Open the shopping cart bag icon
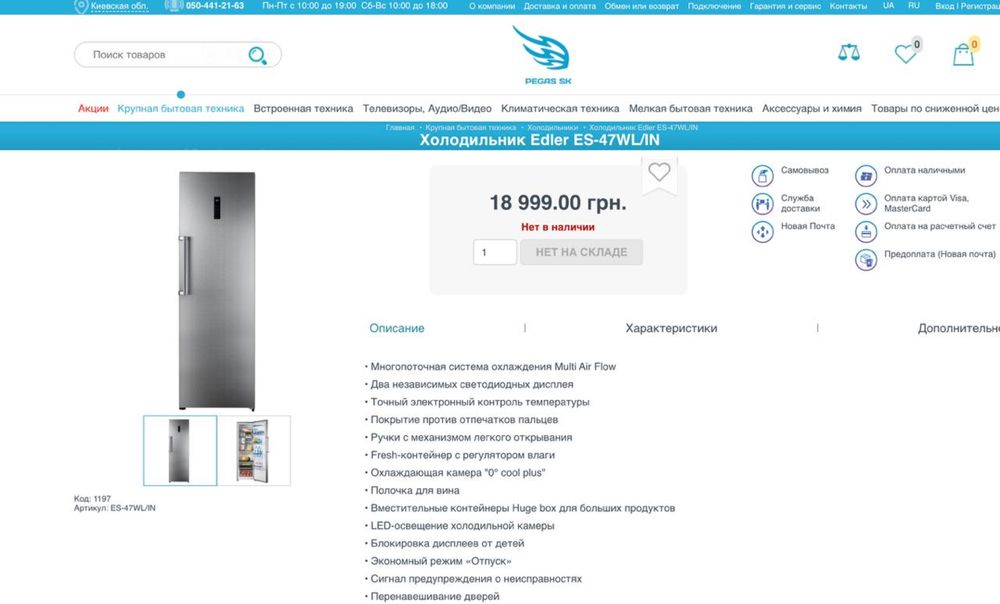Image resolution: width=1000 pixels, height=604 pixels. [963, 55]
